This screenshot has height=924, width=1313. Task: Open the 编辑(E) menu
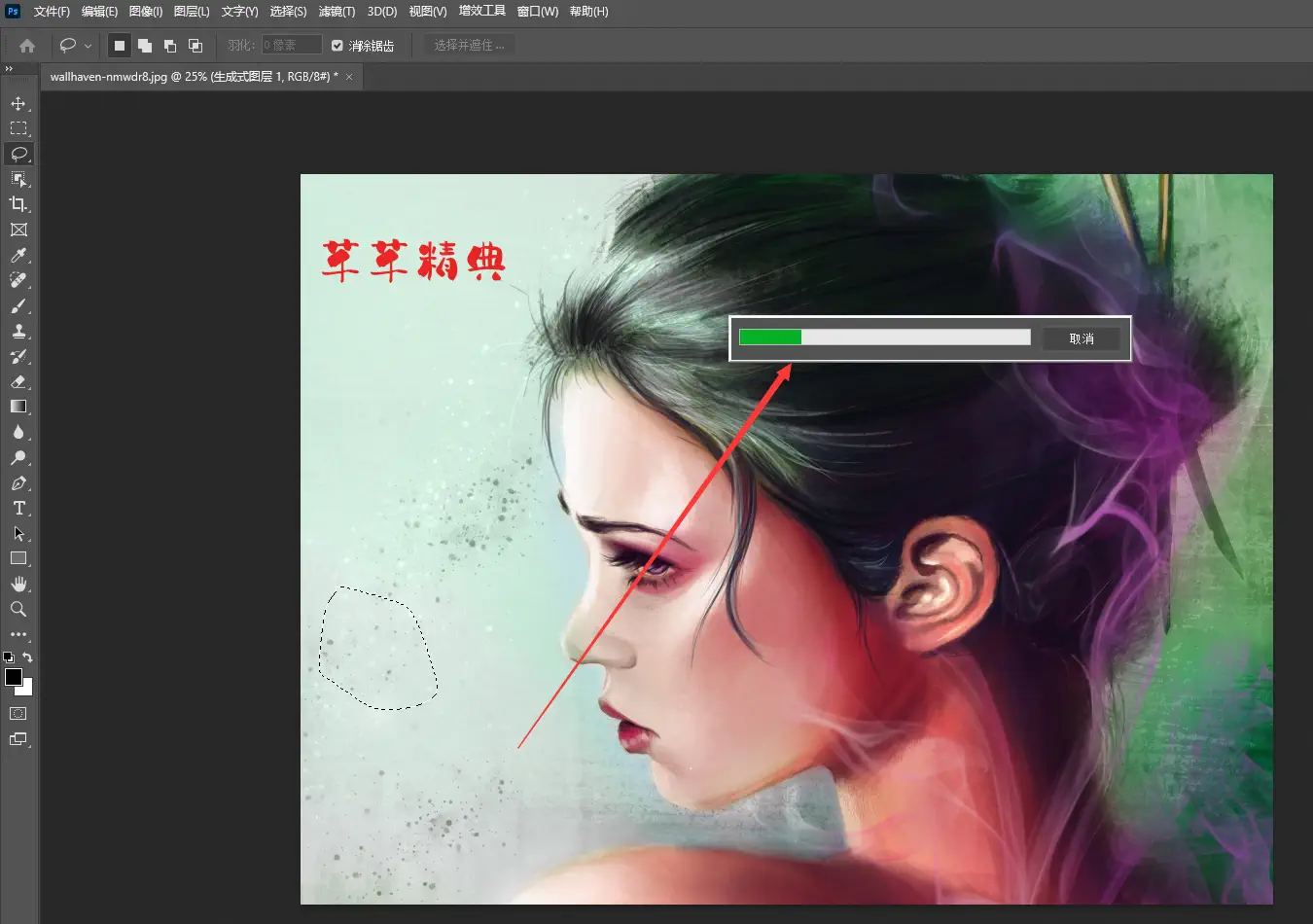[99, 12]
